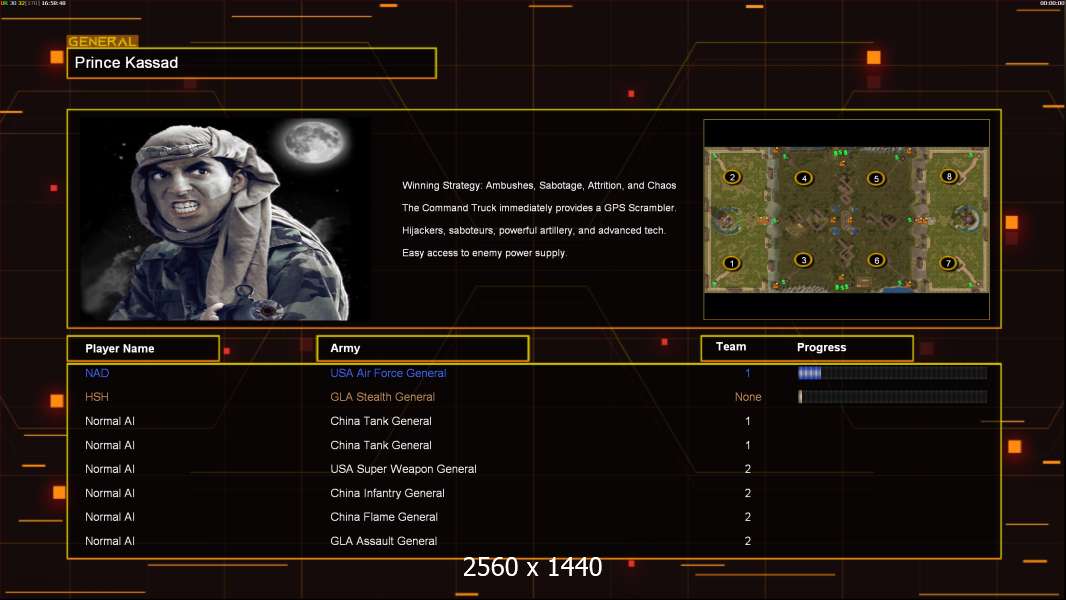The height and width of the screenshot is (600, 1066).
Task: Click start position 1 on the map
Action: click(732, 263)
